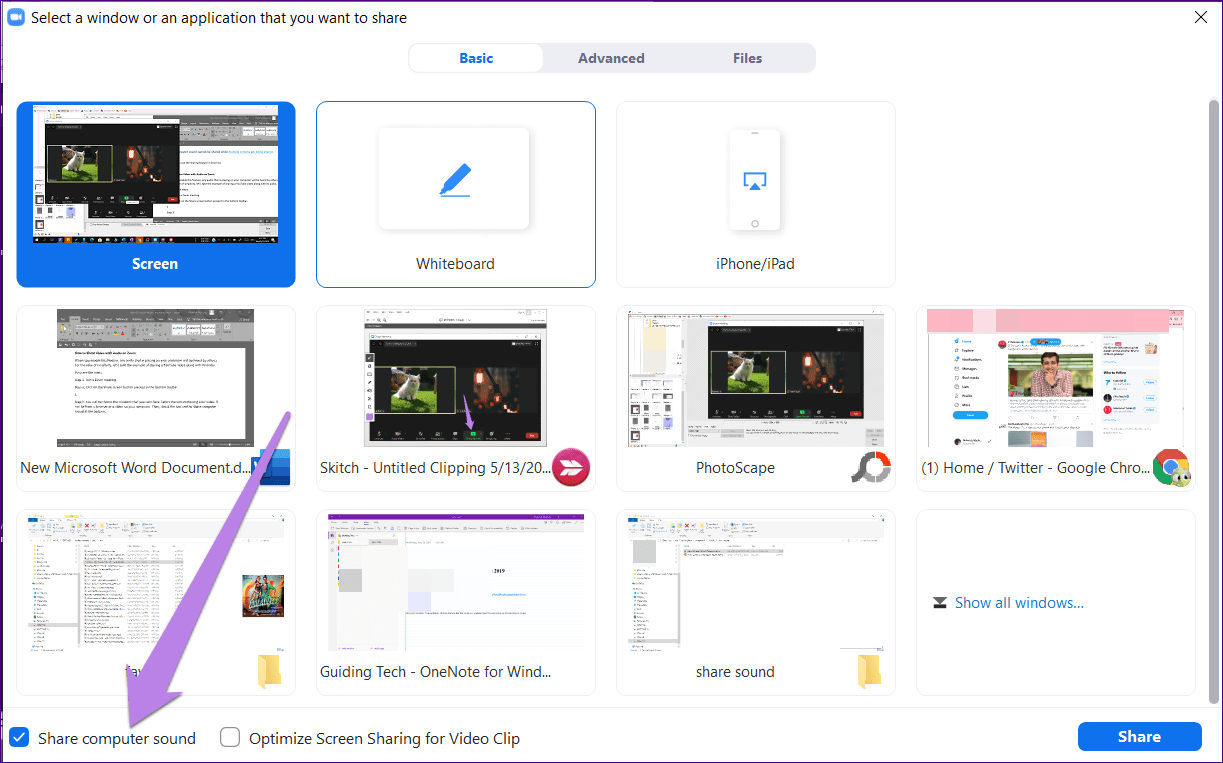Click the iPhone/iPad AirPlay device icon
Image resolution: width=1223 pixels, height=763 pixels.
point(755,180)
